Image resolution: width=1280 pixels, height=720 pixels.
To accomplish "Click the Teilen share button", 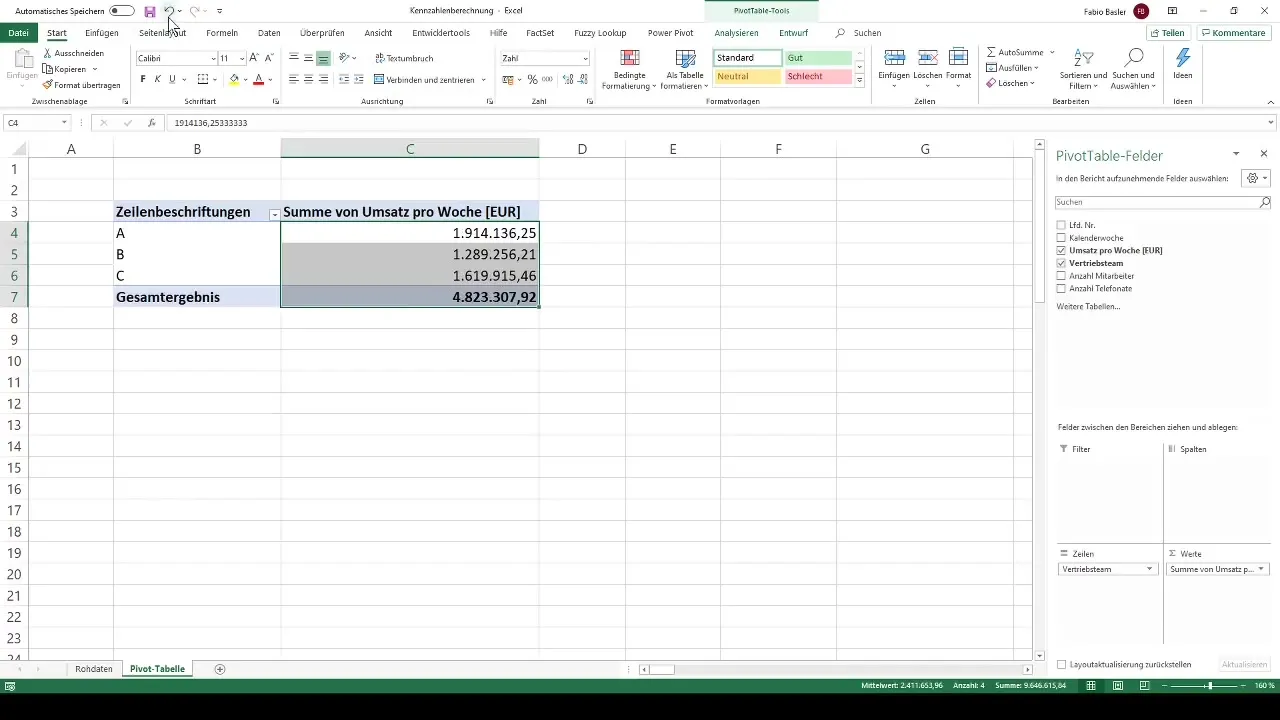I will 1167,33.
